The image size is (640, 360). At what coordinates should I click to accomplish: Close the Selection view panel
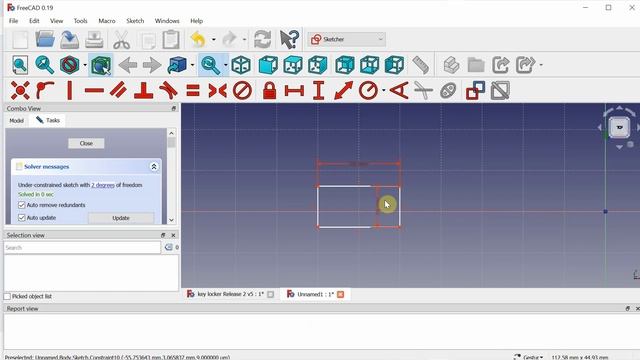[x=173, y=235]
